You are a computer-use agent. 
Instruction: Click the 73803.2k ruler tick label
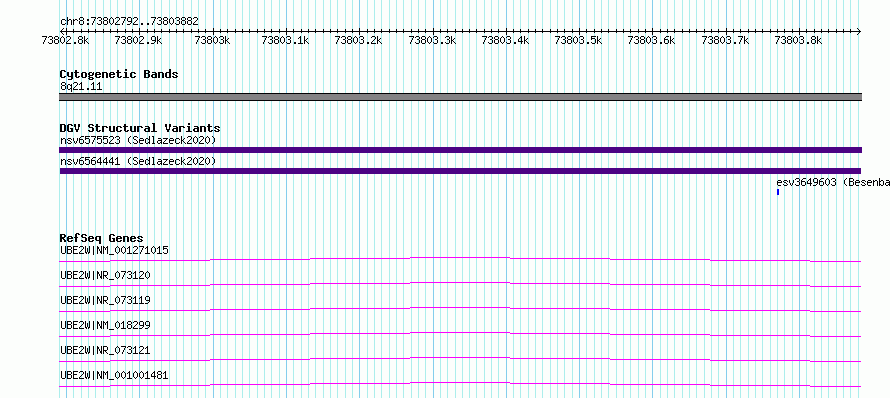pyautogui.click(x=359, y=40)
